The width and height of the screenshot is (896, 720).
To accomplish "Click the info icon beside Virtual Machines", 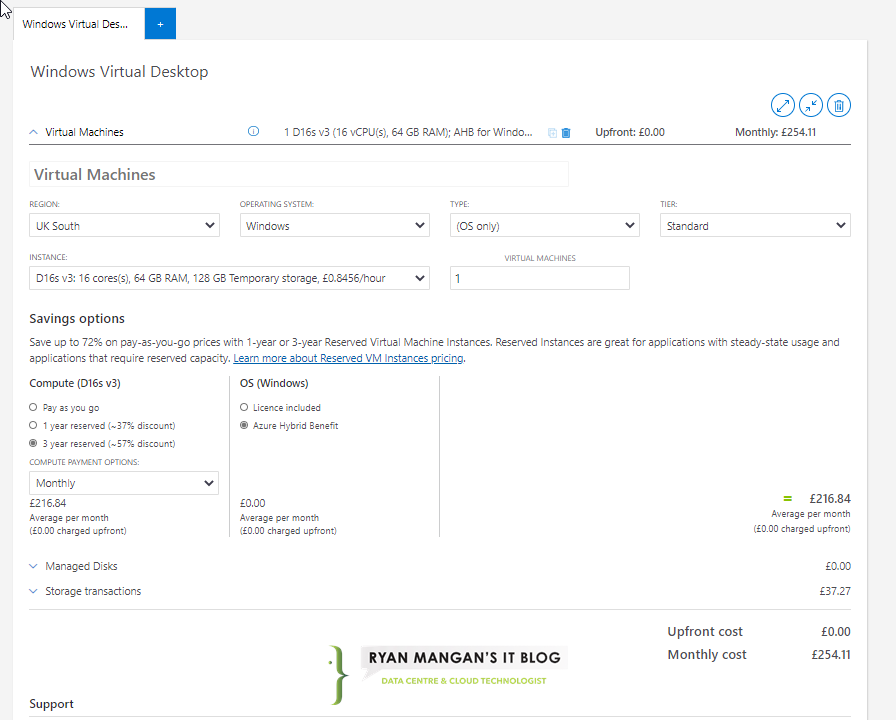I will tap(253, 131).
